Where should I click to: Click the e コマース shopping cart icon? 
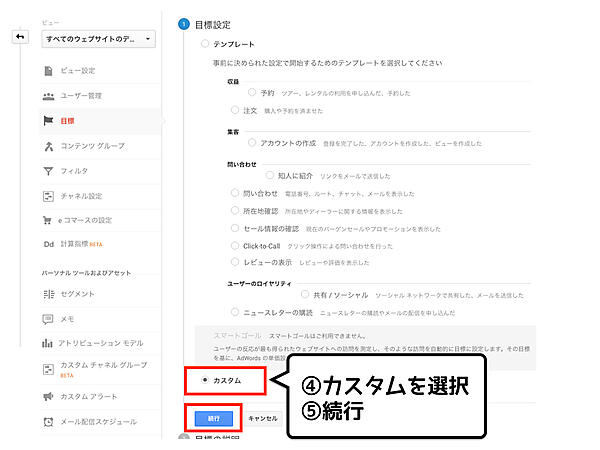point(47,220)
